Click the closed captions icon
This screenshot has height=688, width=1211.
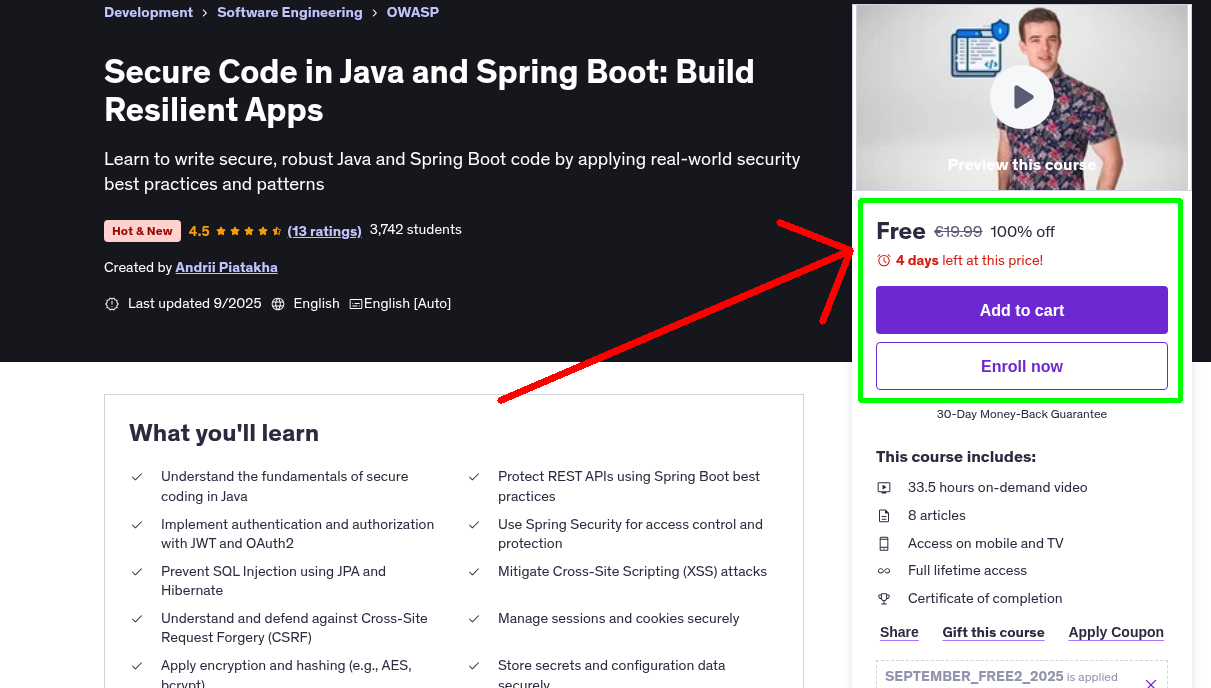[x=355, y=304]
